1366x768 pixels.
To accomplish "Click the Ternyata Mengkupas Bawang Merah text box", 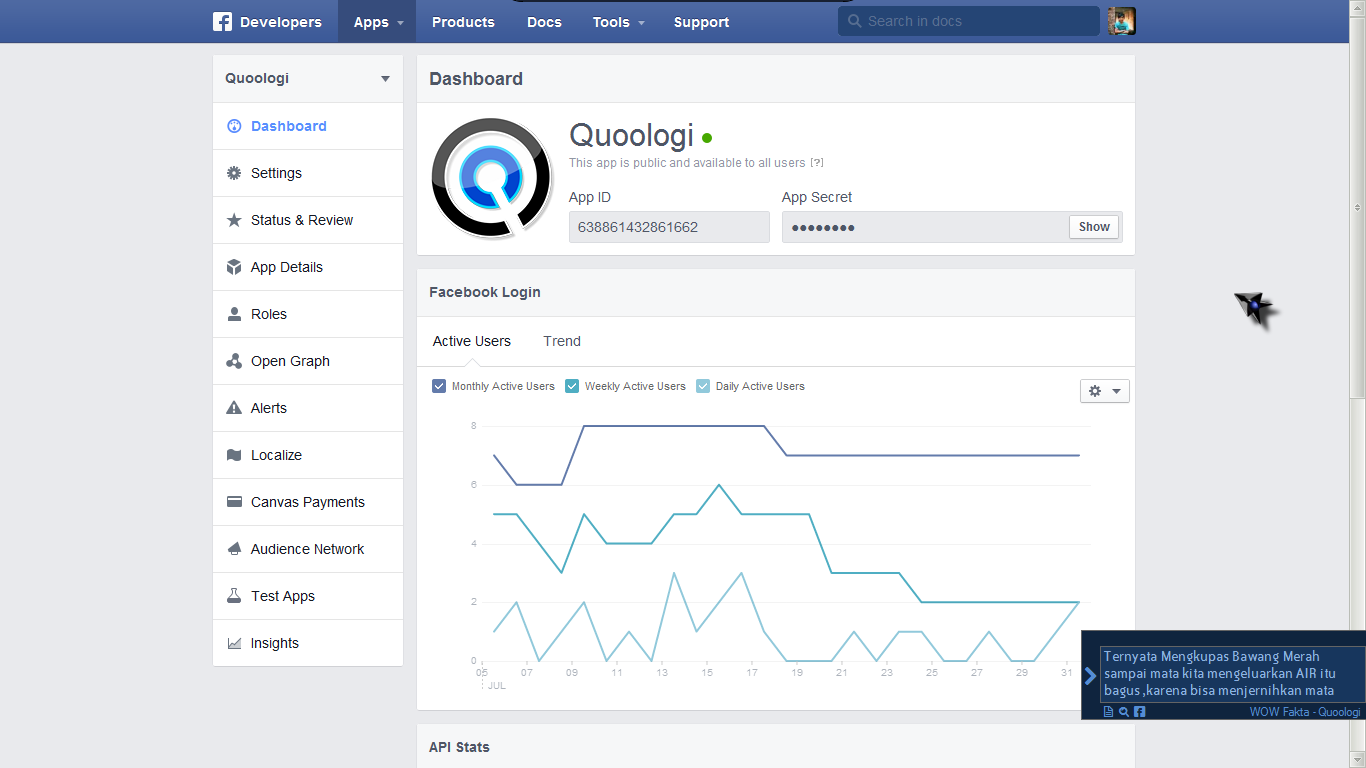I will tap(1232, 673).
